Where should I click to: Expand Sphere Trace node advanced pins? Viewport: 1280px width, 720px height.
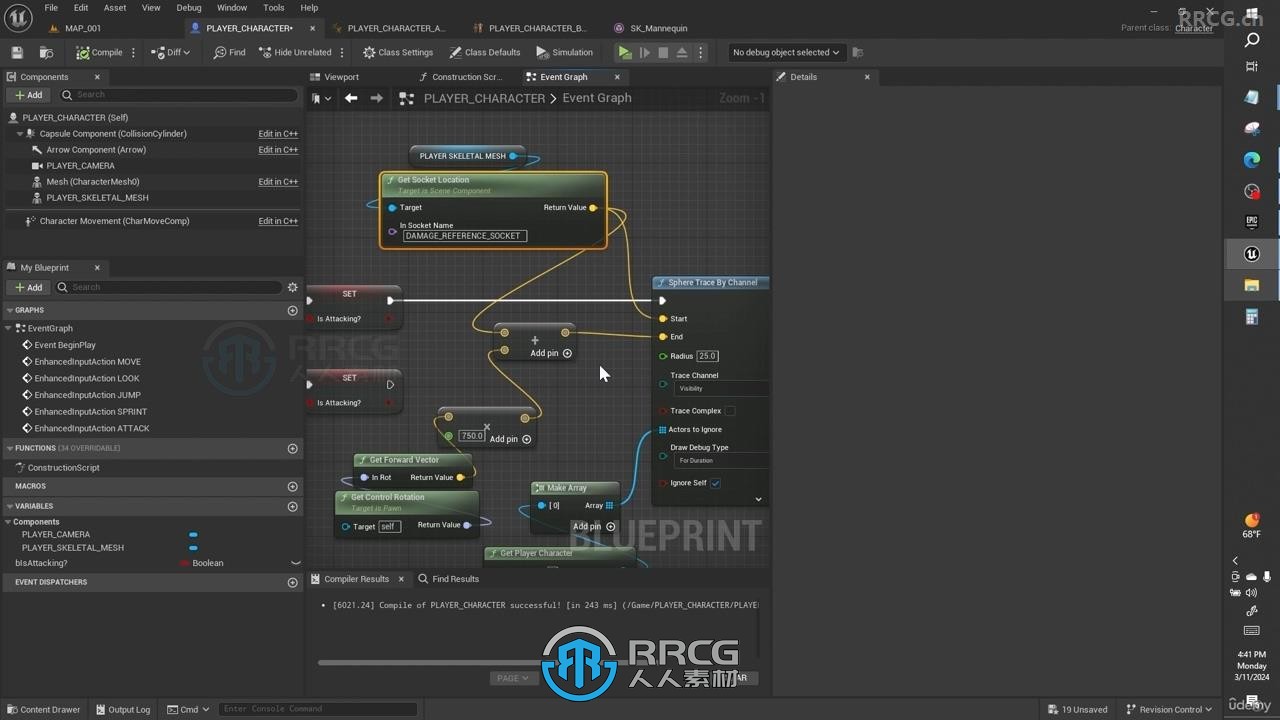click(758, 499)
